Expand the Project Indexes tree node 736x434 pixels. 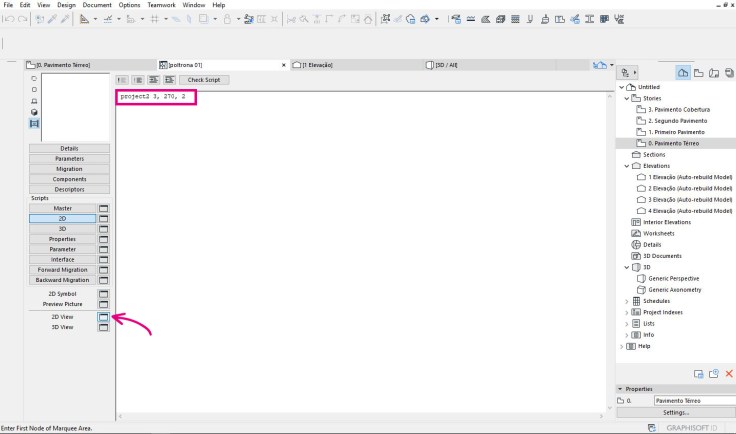(x=627, y=312)
